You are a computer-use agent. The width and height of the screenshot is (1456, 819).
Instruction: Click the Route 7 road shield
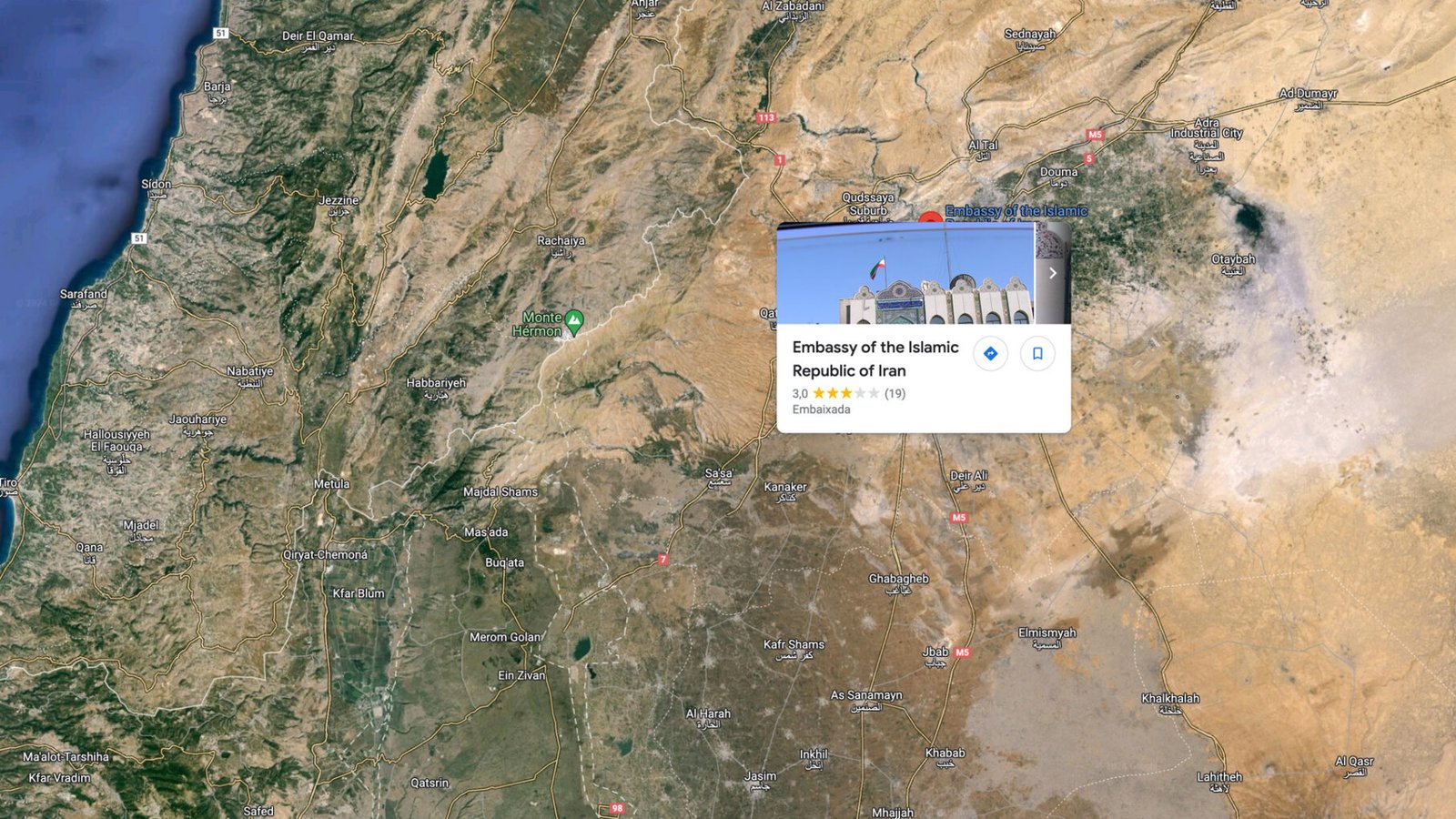click(663, 560)
